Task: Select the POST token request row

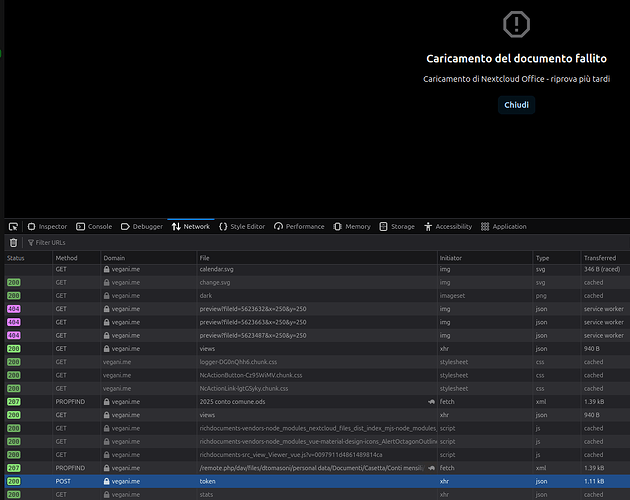Action: tap(317, 482)
